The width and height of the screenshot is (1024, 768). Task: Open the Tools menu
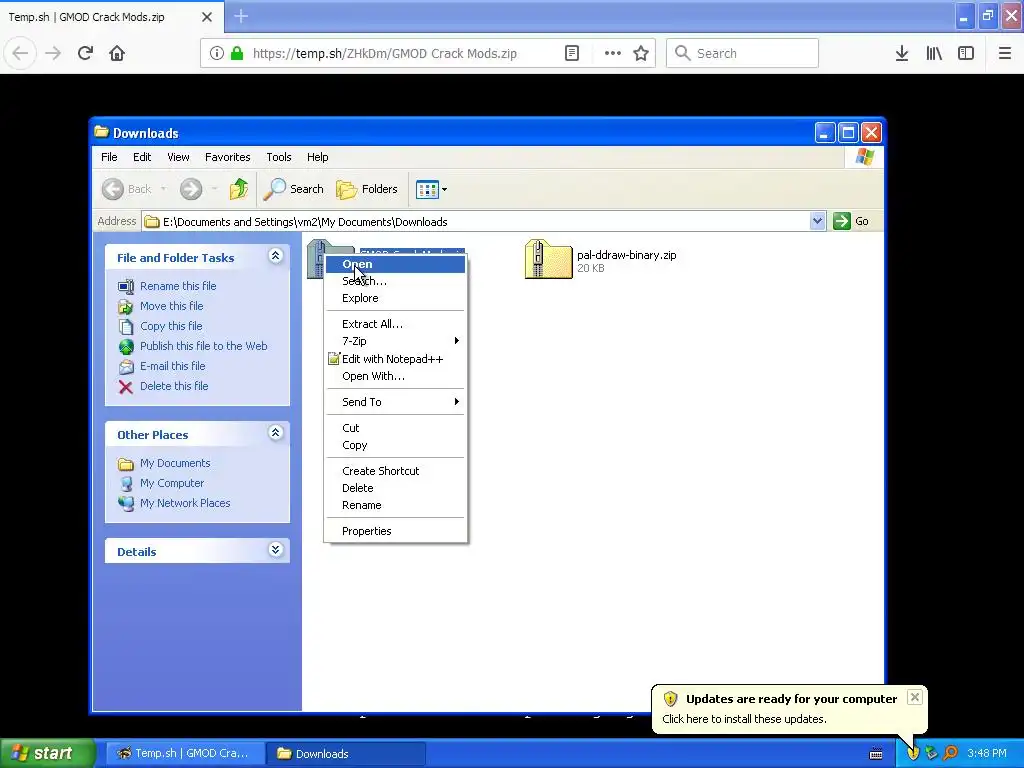click(x=279, y=157)
